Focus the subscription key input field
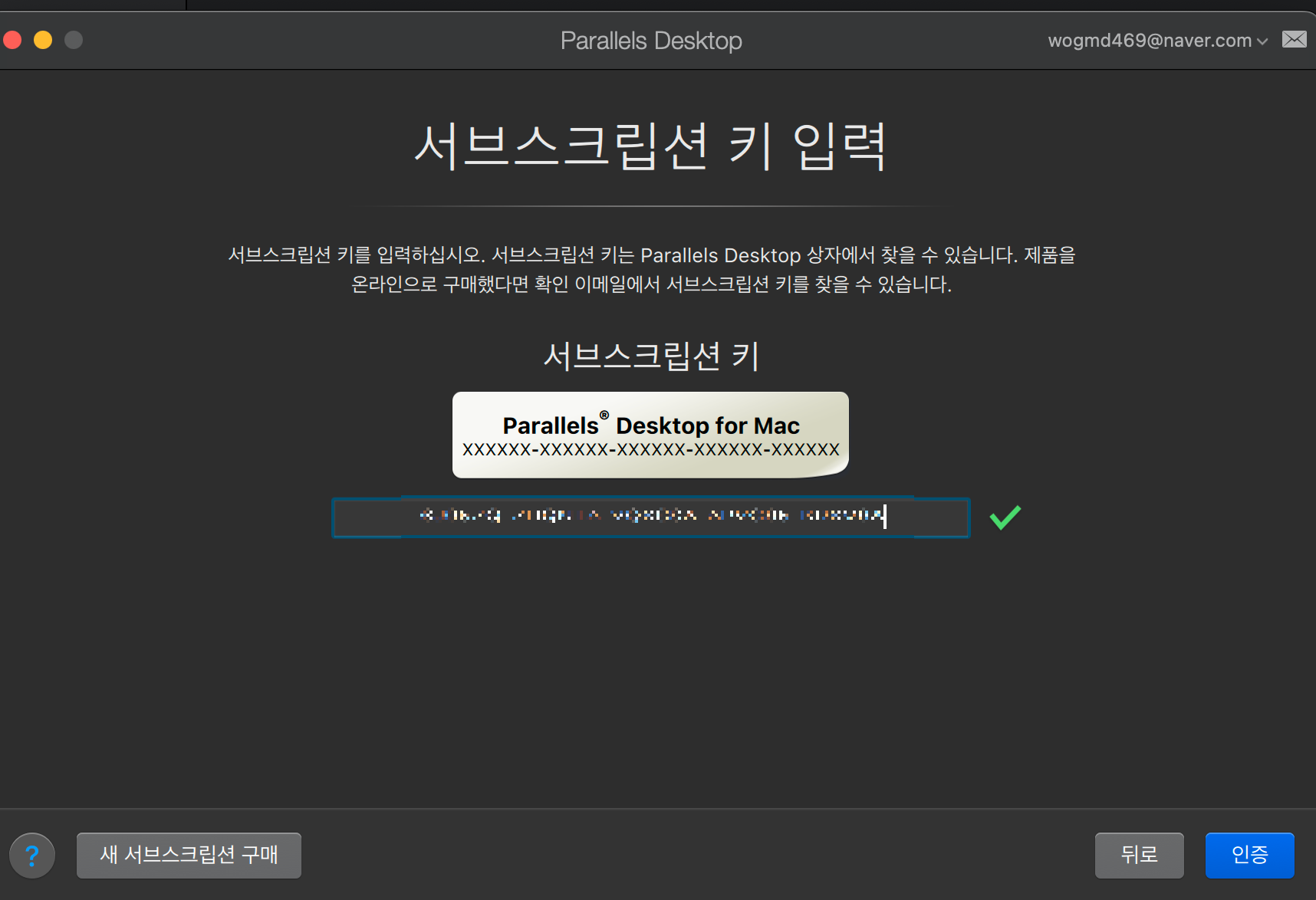The width and height of the screenshot is (1316, 900). point(650,517)
